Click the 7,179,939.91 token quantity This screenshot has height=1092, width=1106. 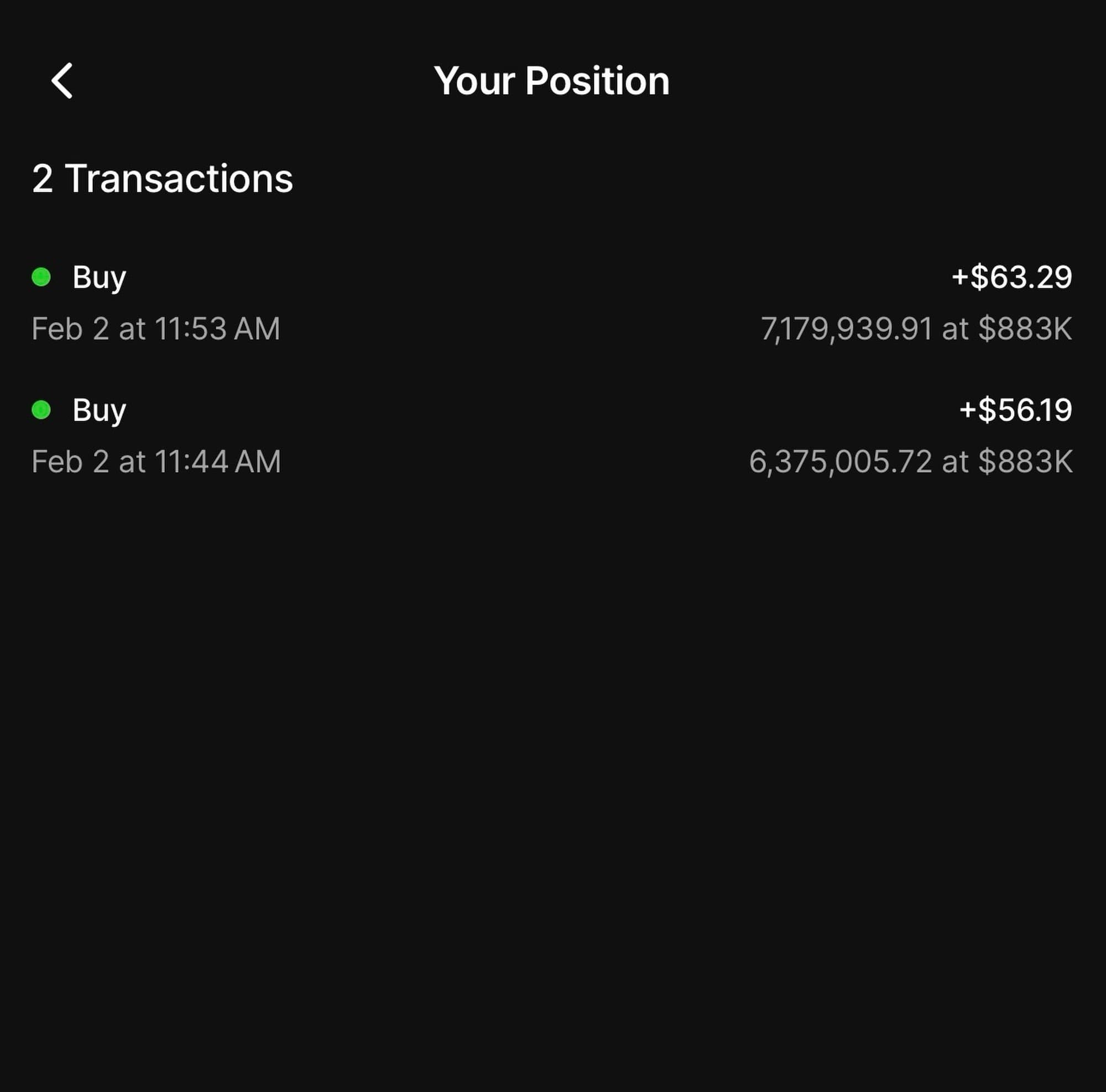pos(847,329)
